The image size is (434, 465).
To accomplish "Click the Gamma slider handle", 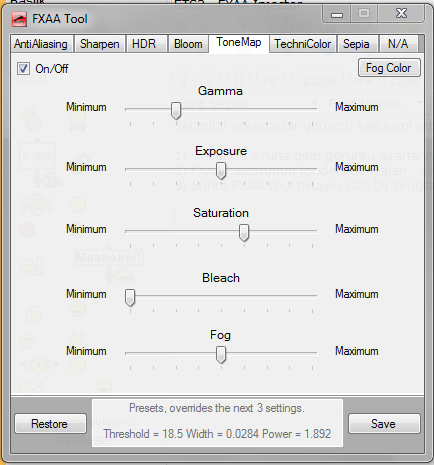I will point(176,111).
